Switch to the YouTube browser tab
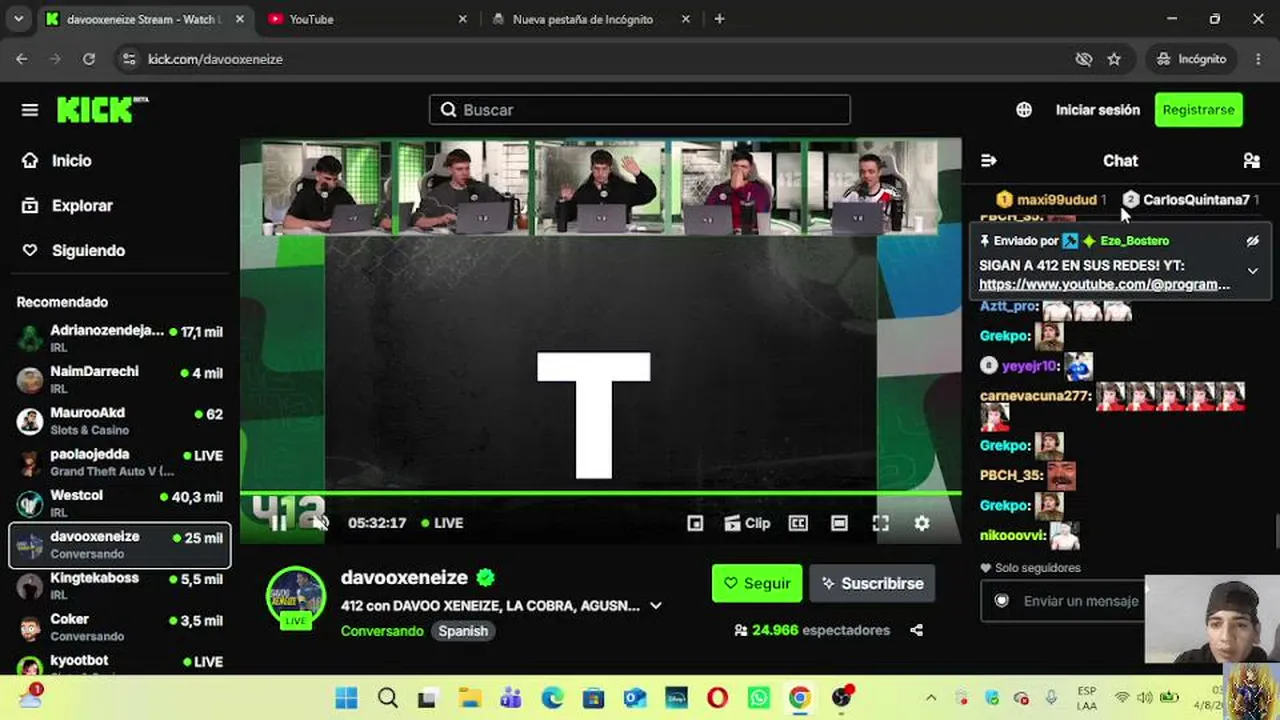 [367, 19]
